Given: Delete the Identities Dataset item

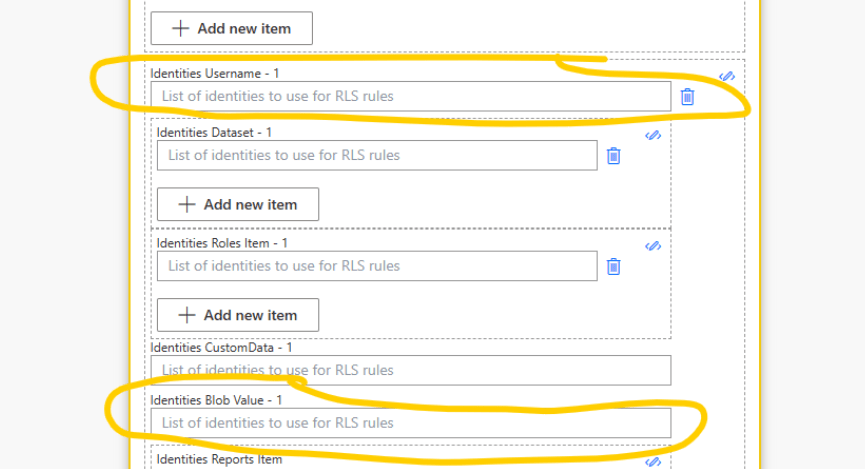Looking at the screenshot, I should coord(614,156).
